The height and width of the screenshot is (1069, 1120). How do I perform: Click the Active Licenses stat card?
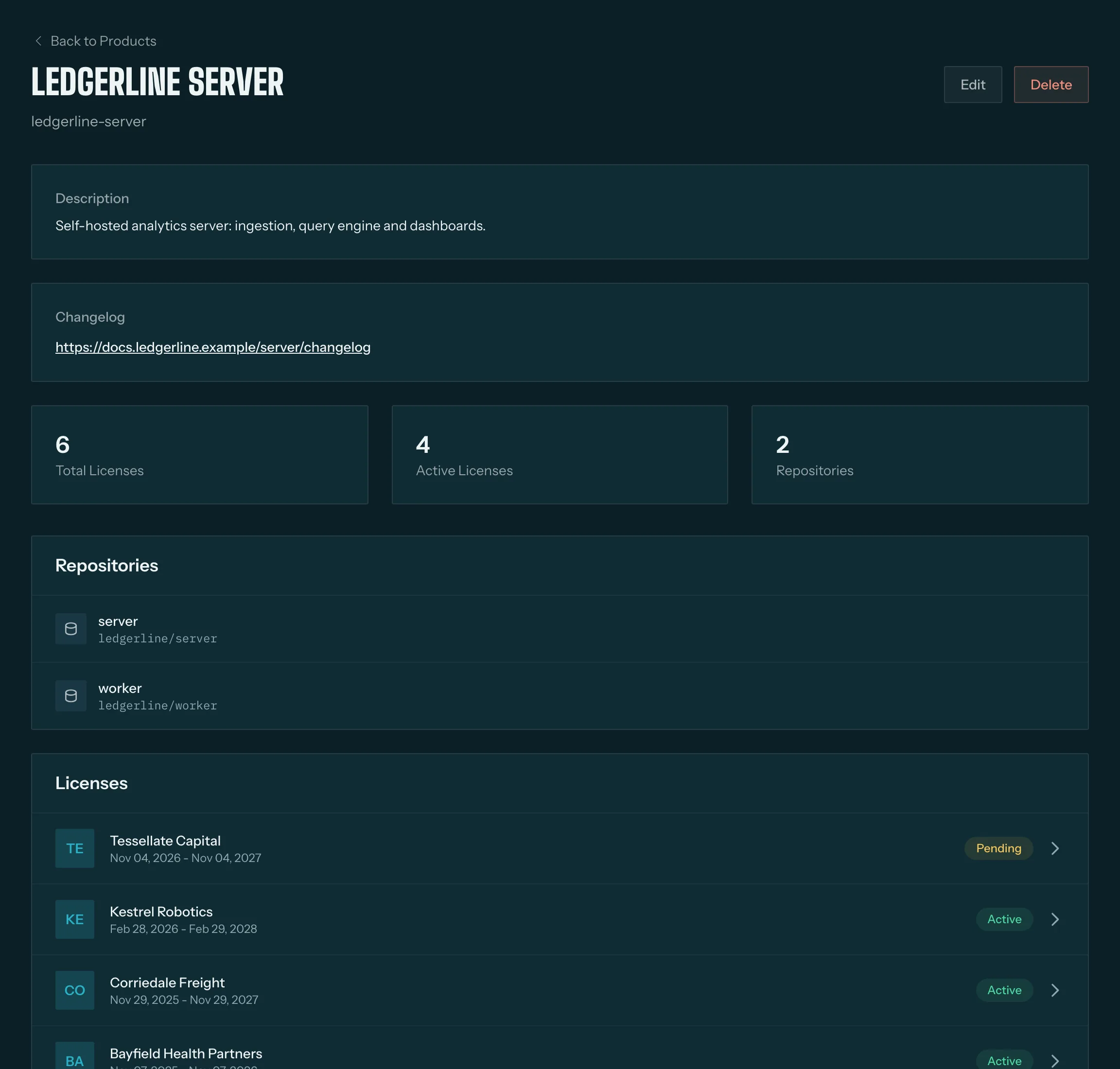point(560,455)
